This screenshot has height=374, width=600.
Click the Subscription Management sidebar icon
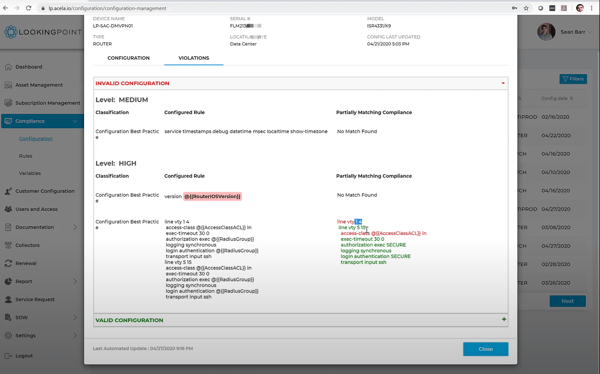coord(8,103)
